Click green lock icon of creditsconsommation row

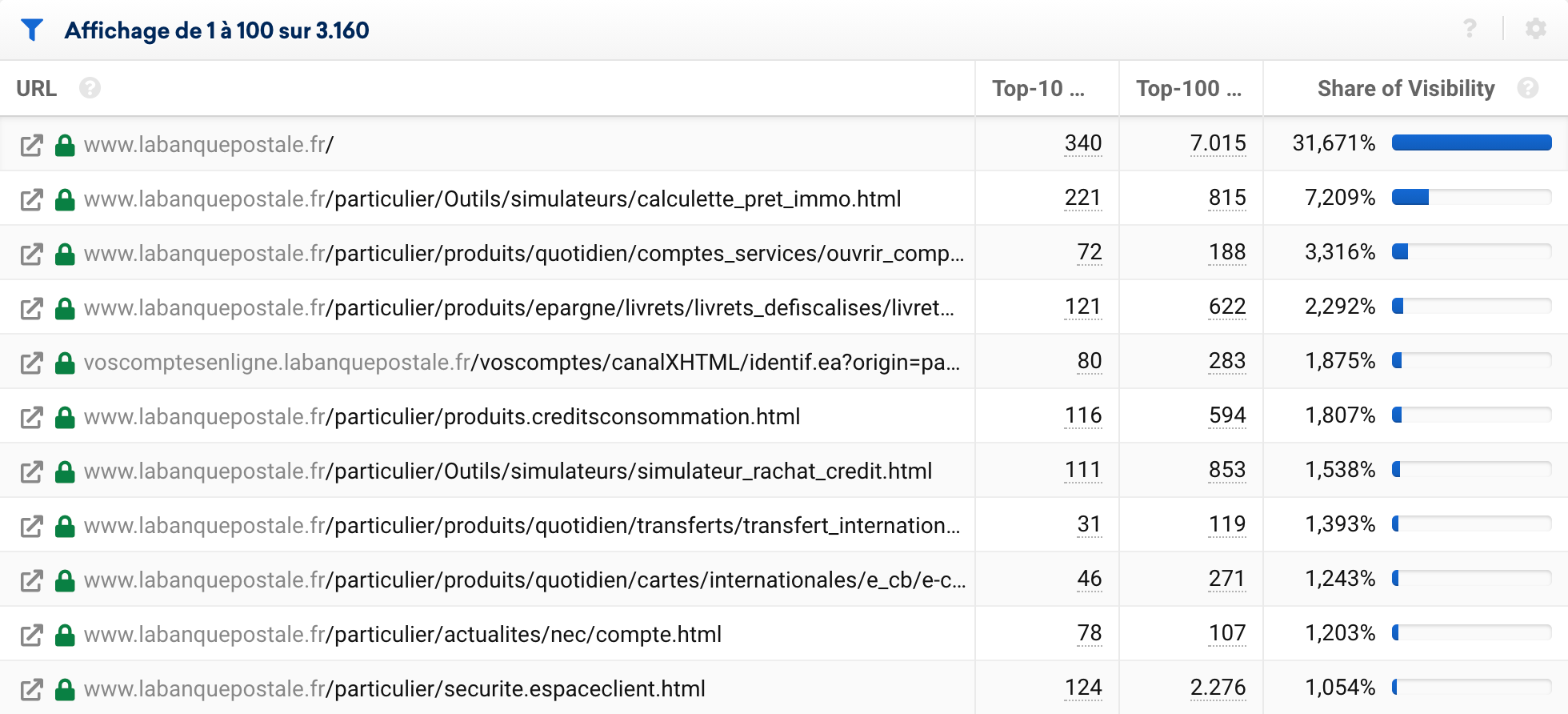65,417
